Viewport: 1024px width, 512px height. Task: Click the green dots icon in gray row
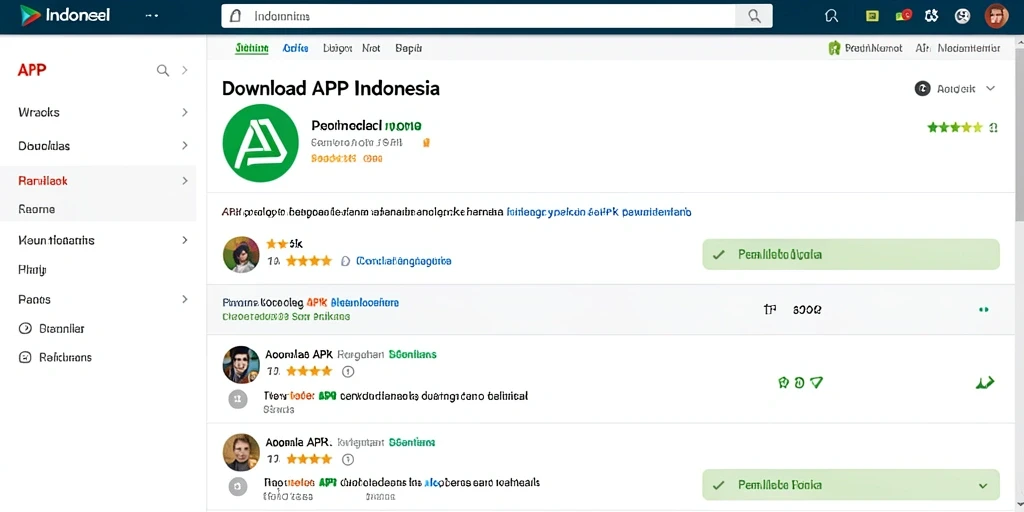(983, 310)
